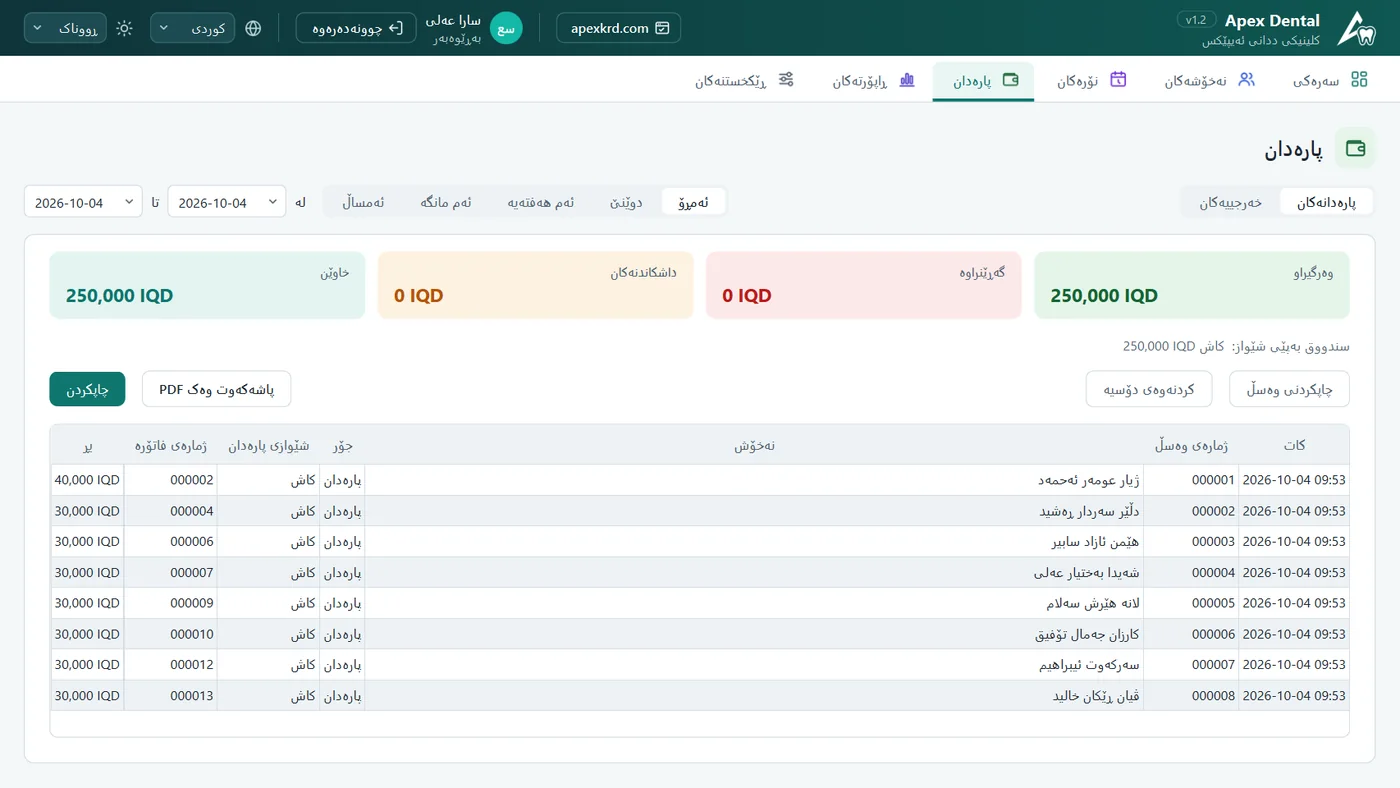The width and height of the screenshot is (1400, 788).
Task: Click the کات column header
Action: [x=1294, y=445]
